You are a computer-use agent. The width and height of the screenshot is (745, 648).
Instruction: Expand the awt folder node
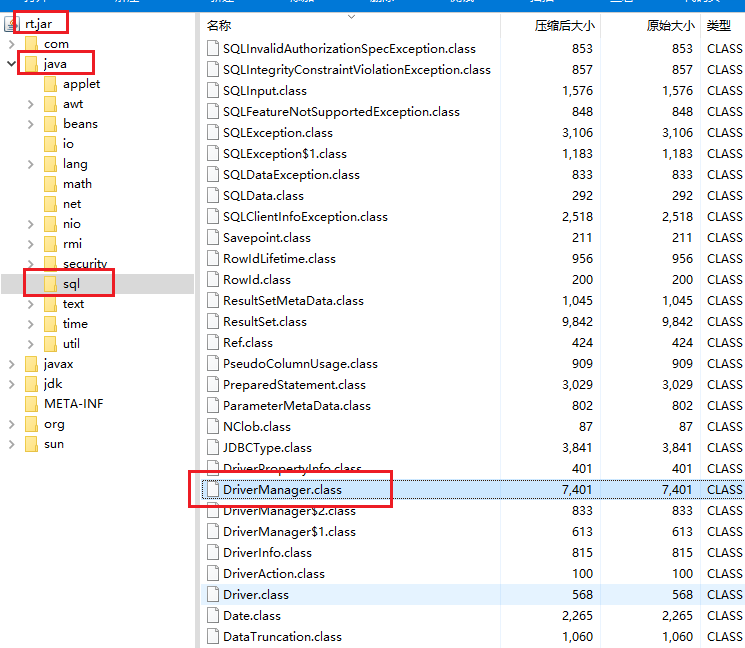[30, 104]
